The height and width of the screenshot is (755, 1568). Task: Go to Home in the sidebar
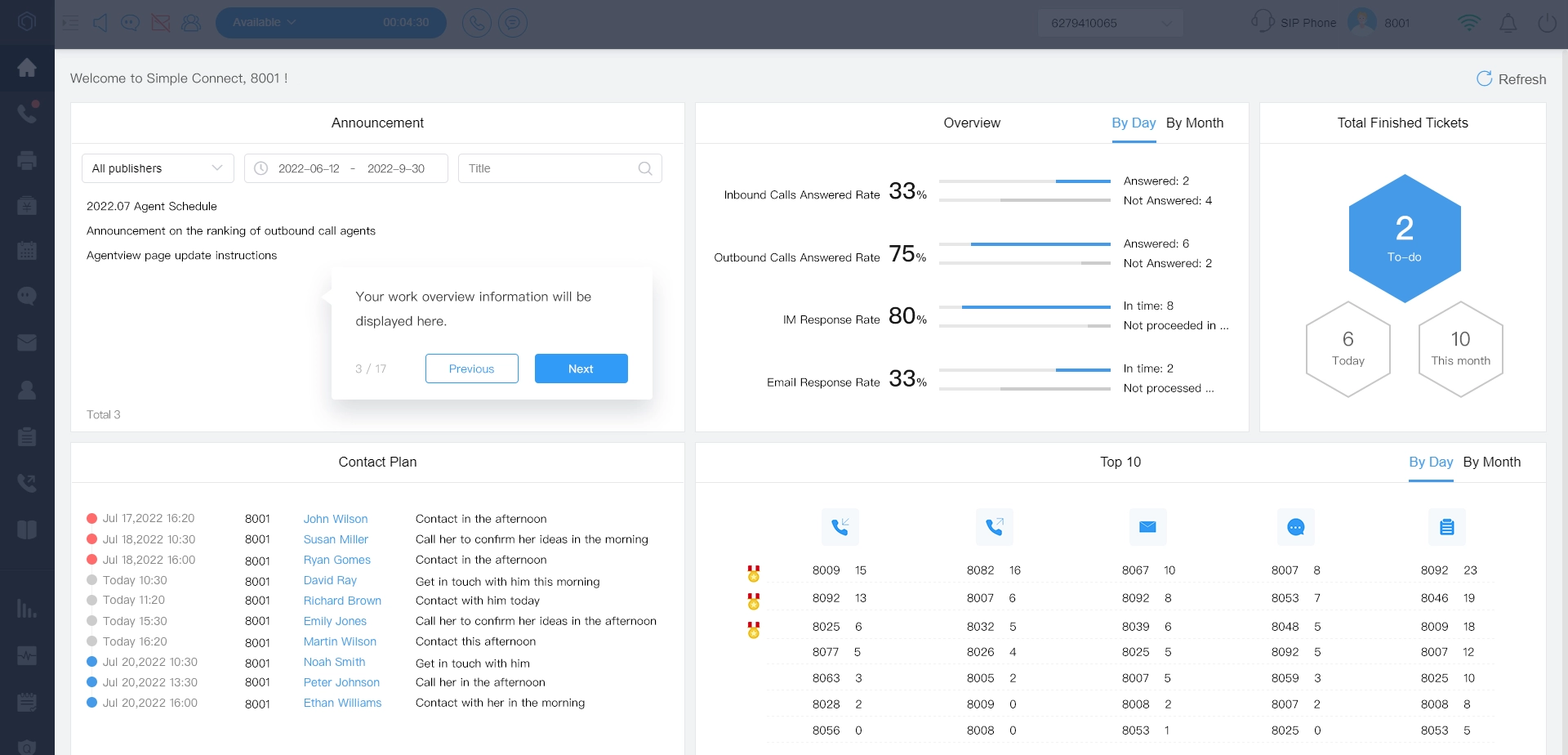pos(27,68)
